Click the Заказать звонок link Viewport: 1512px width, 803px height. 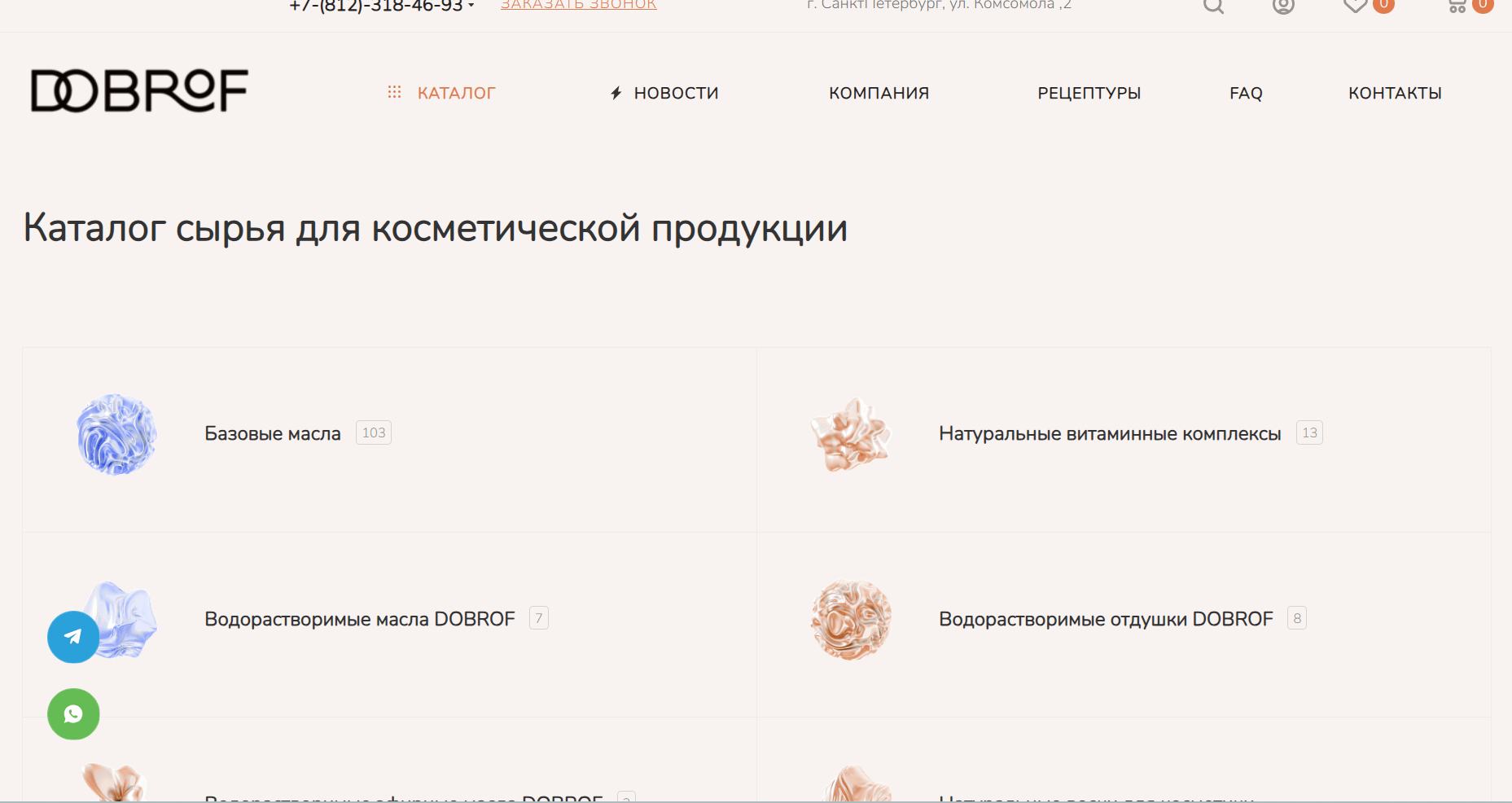tap(578, 5)
